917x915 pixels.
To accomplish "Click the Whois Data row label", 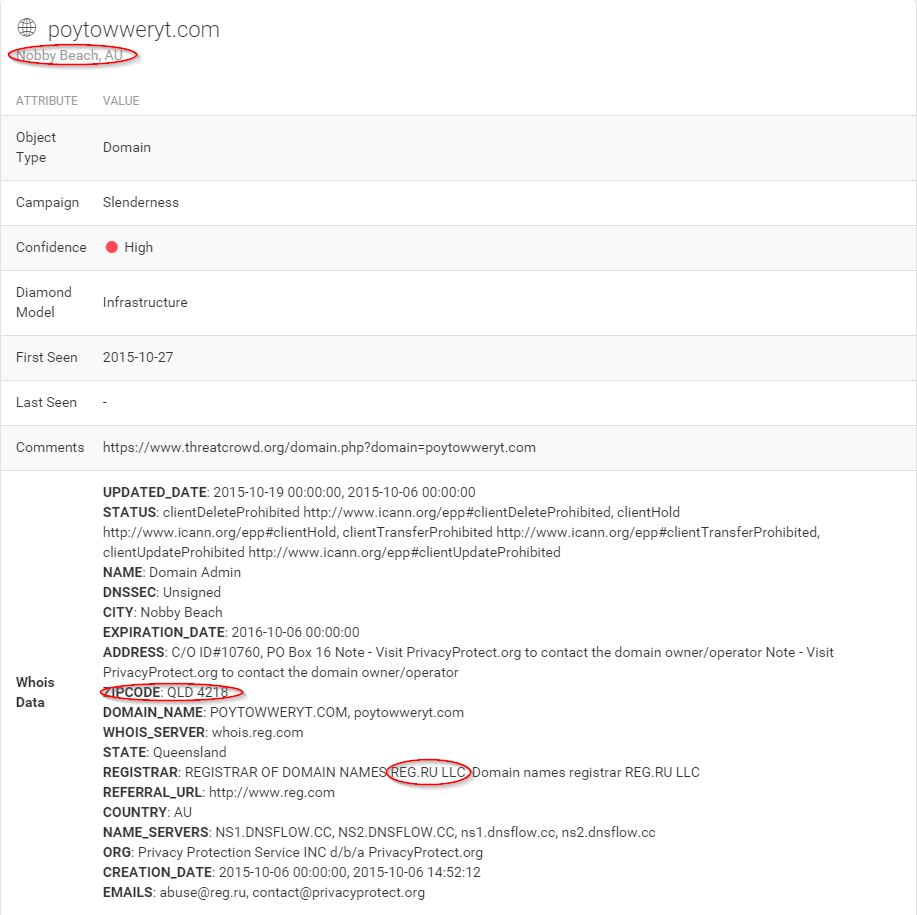I will coord(35,692).
